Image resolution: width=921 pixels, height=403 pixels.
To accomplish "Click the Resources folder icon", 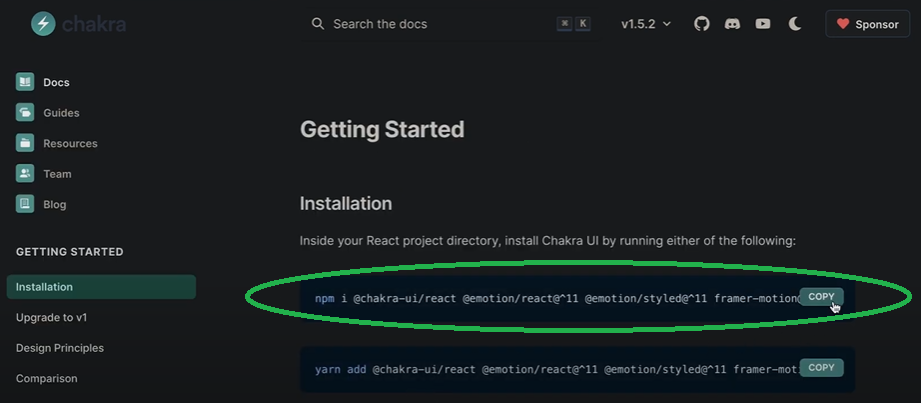I will [x=25, y=143].
